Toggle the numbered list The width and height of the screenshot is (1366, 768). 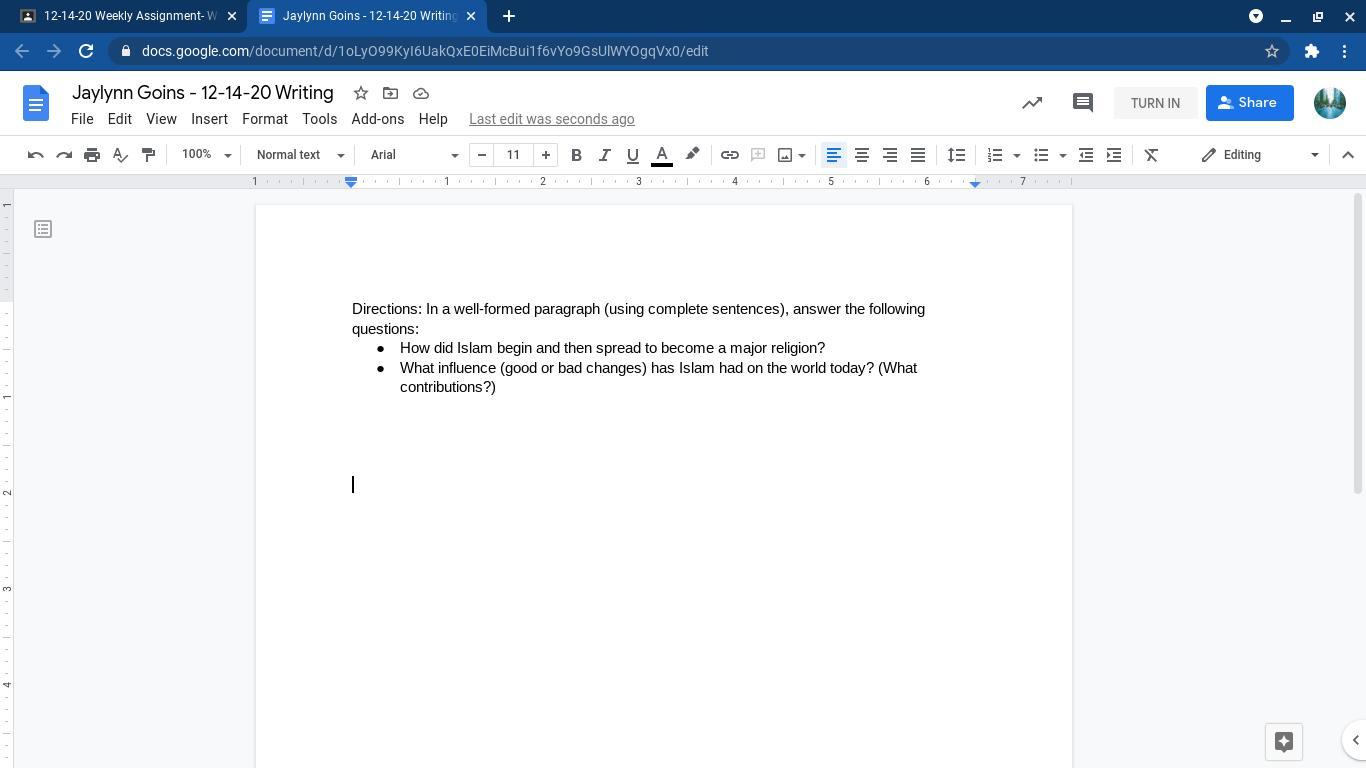point(995,155)
